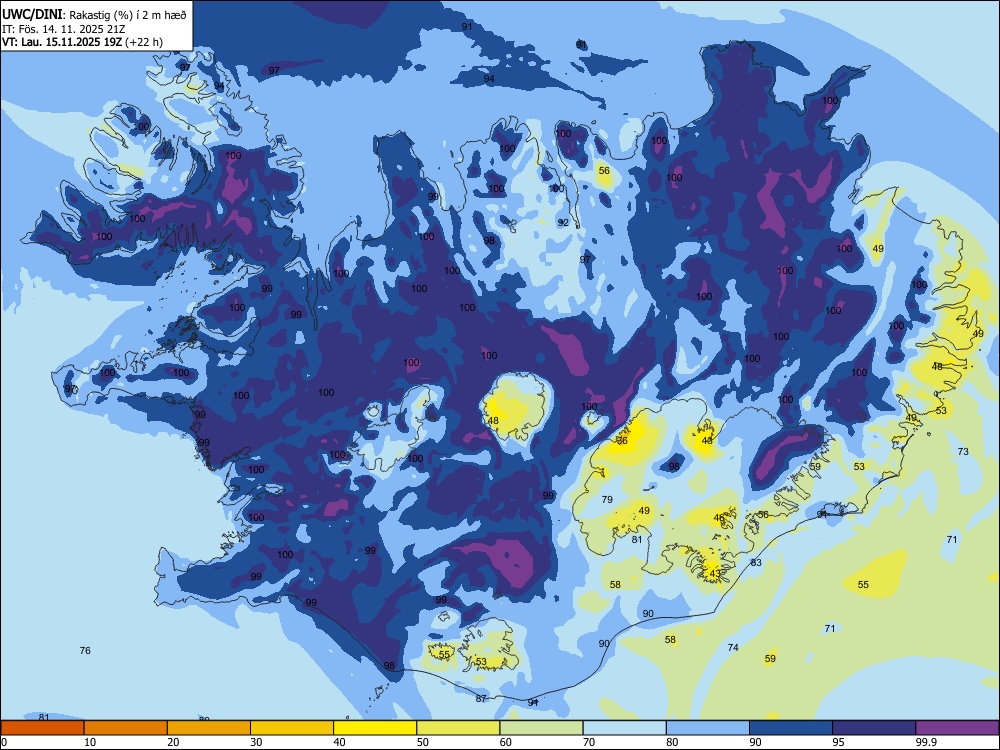Screen dimensions: 1000x750
Task: Click the legend tick label '40'
Action: [x=339, y=742]
